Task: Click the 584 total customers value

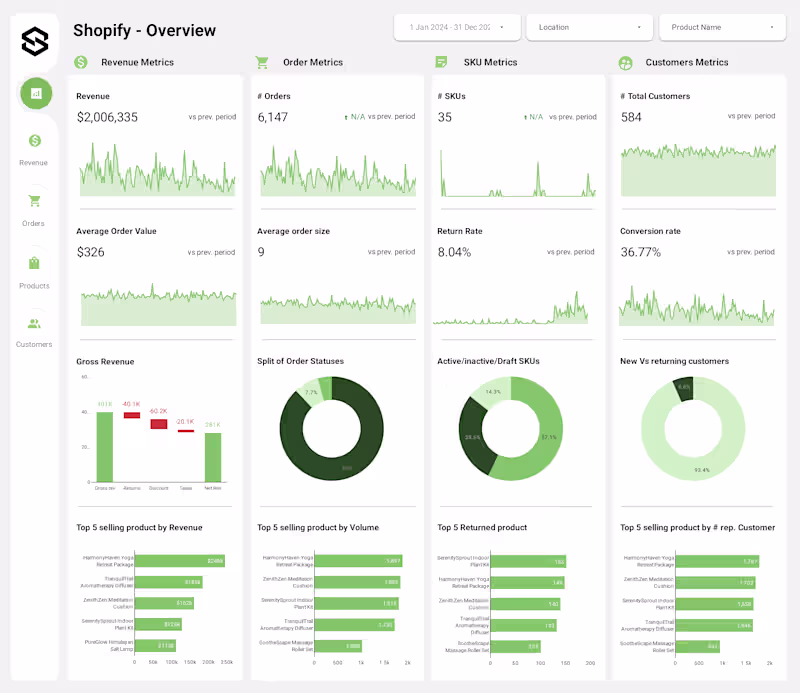Action: (x=631, y=117)
